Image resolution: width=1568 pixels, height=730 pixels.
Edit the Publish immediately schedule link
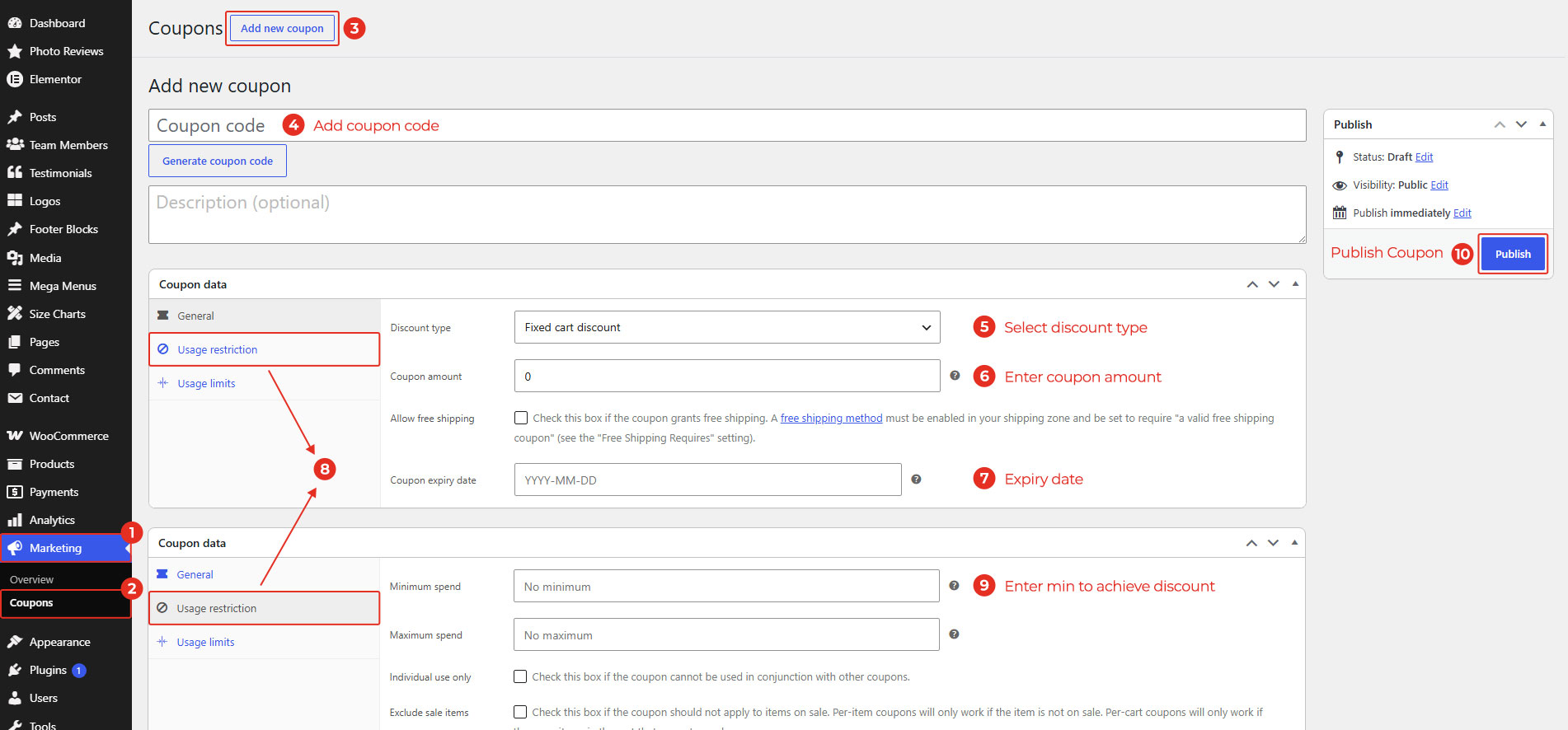coord(1462,213)
